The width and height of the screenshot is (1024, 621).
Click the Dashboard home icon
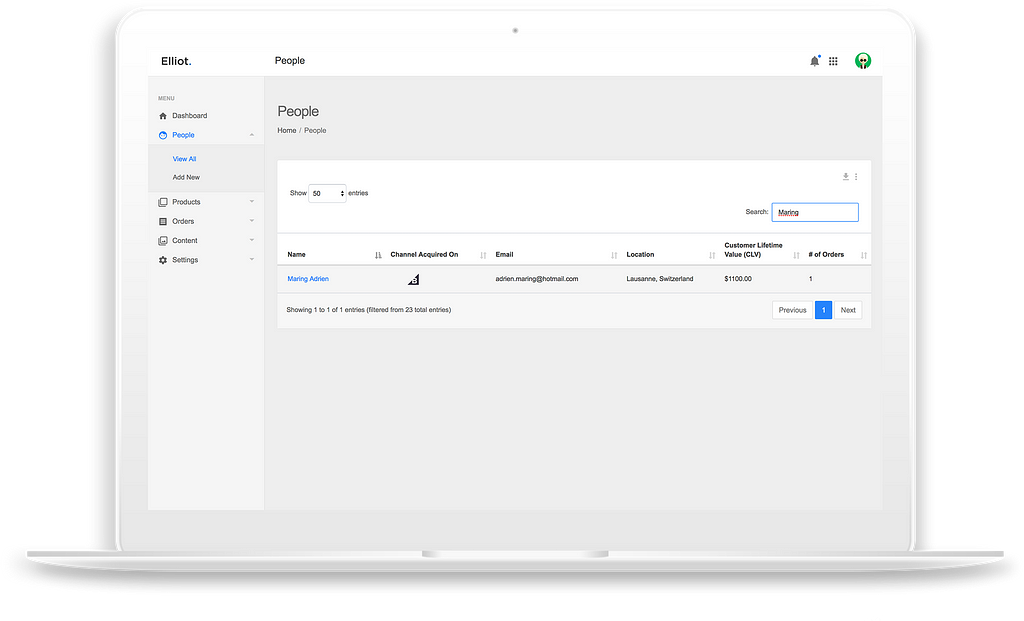[163, 116]
